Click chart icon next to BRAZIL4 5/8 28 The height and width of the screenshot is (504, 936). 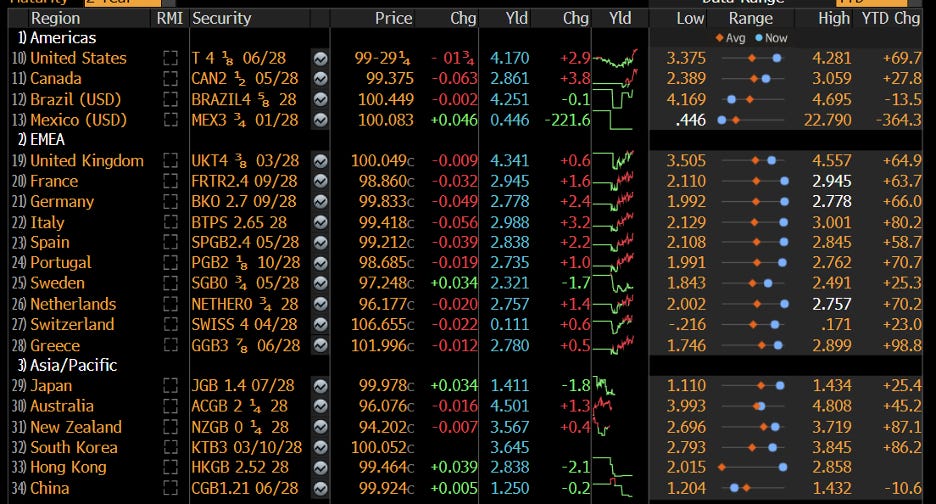tap(321, 100)
